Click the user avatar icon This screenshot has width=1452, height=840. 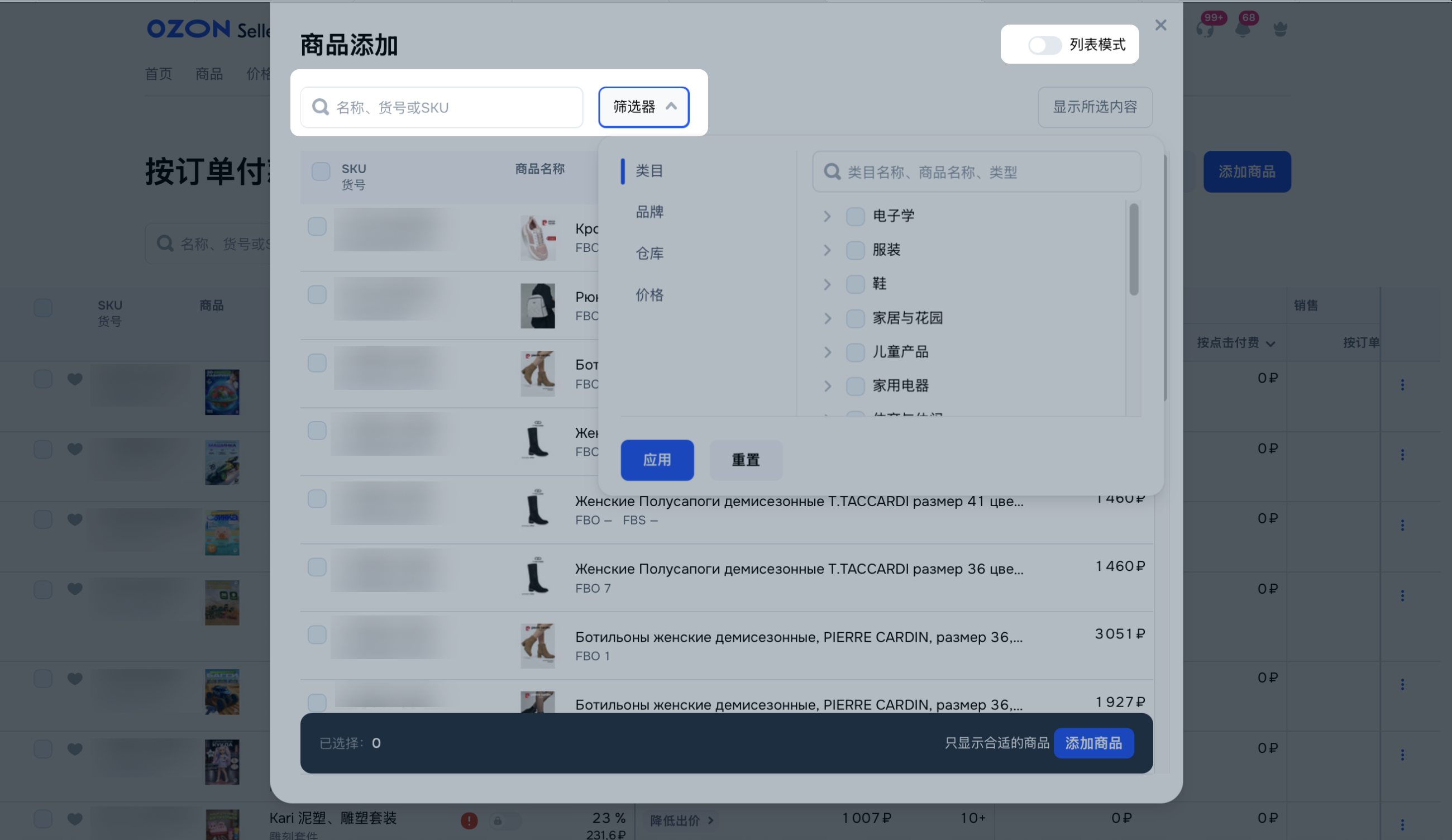click(1280, 29)
